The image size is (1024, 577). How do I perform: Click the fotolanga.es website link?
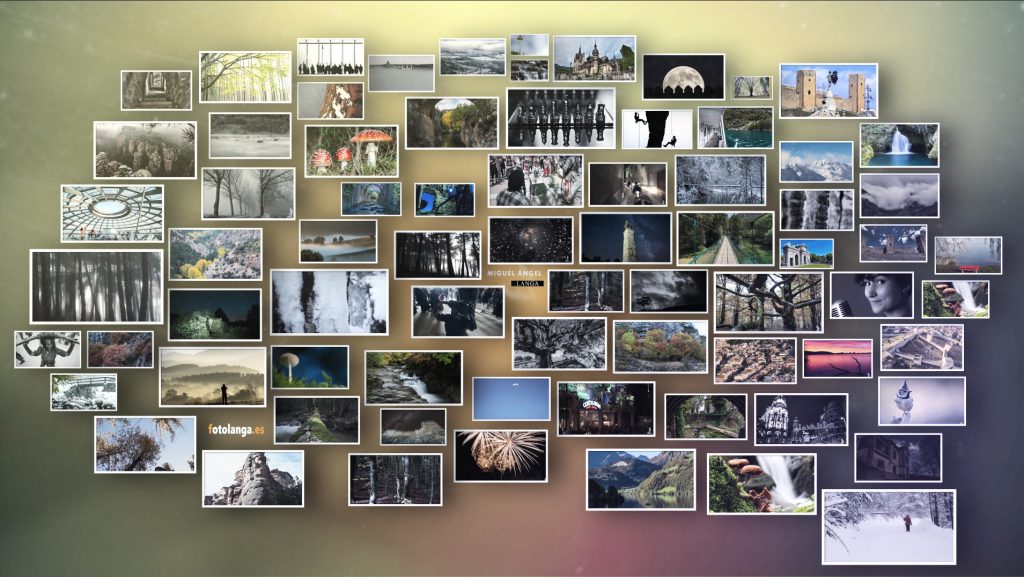pos(236,429)
